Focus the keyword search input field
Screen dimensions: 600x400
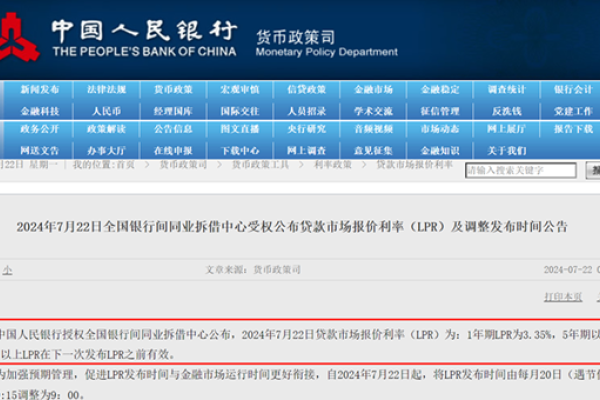click(x=521, y=170)
